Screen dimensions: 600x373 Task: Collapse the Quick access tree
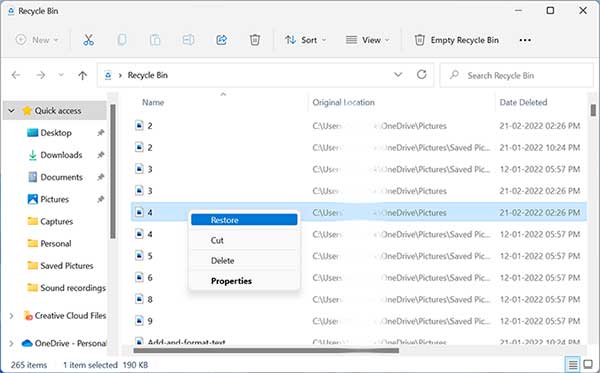(11, 111)
